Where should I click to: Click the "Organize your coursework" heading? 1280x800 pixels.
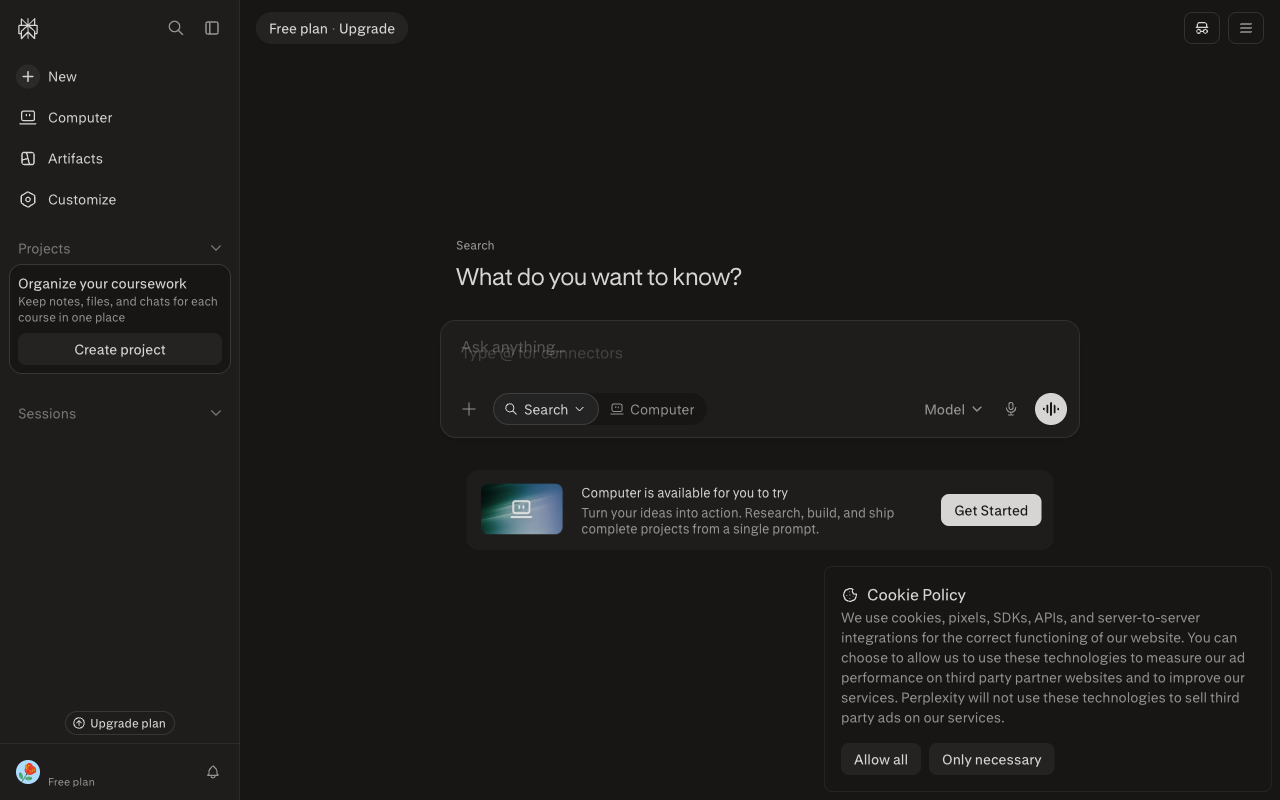pyautogui.click(x=102, y=284)
